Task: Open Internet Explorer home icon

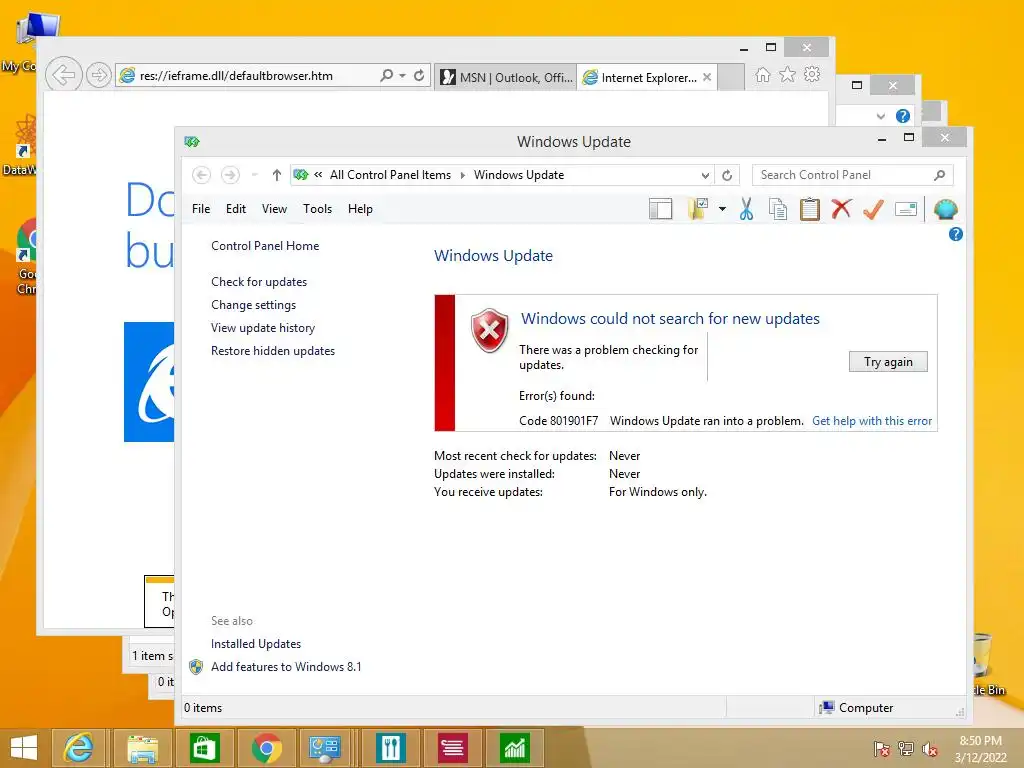Action: tap(762, 74)
